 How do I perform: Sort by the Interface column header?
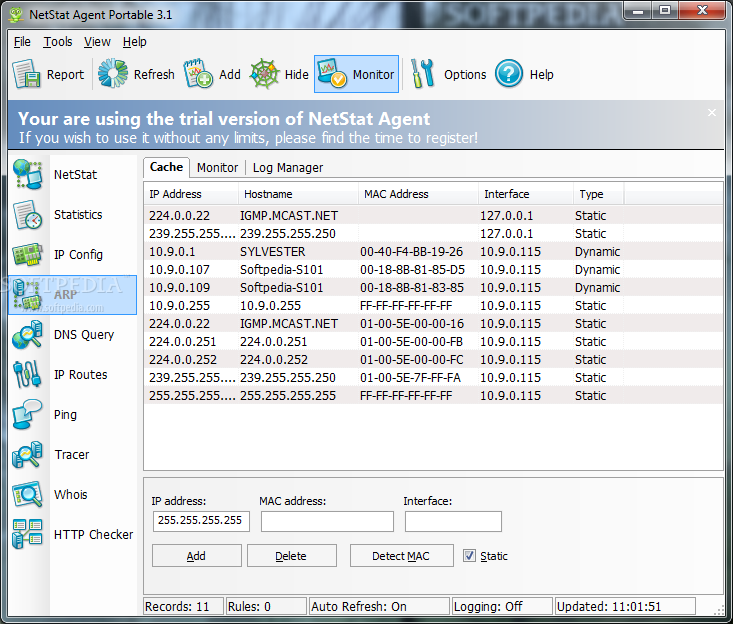[x=526, y=194]
